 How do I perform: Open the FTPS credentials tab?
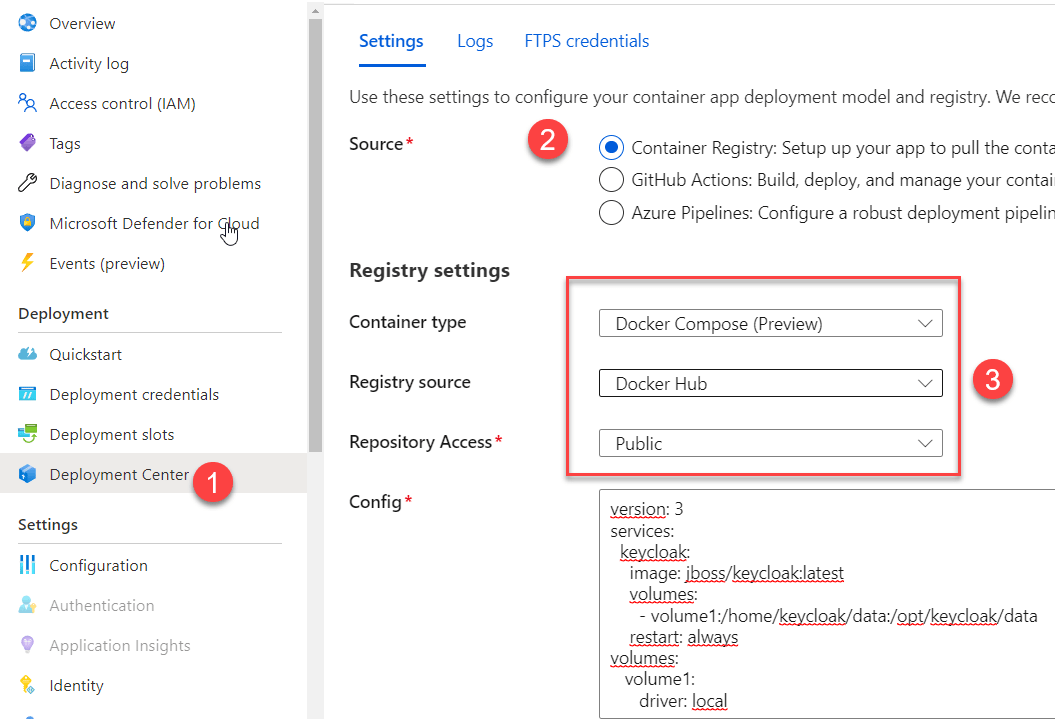(586, 41)
